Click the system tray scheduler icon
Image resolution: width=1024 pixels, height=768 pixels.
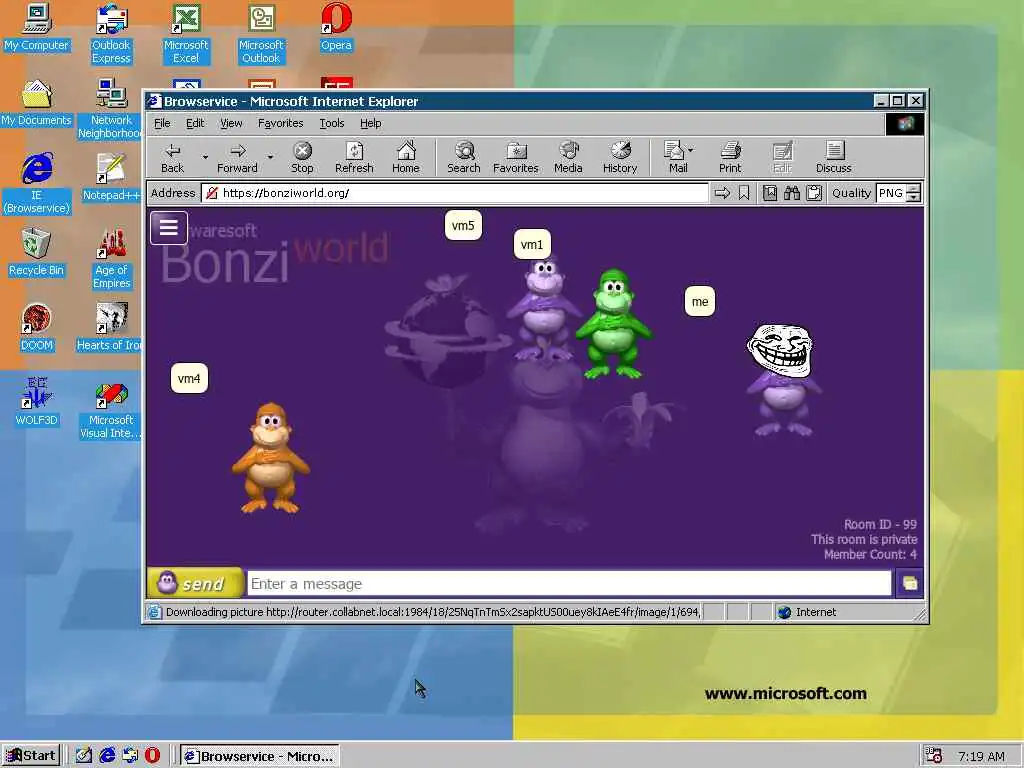934,756
